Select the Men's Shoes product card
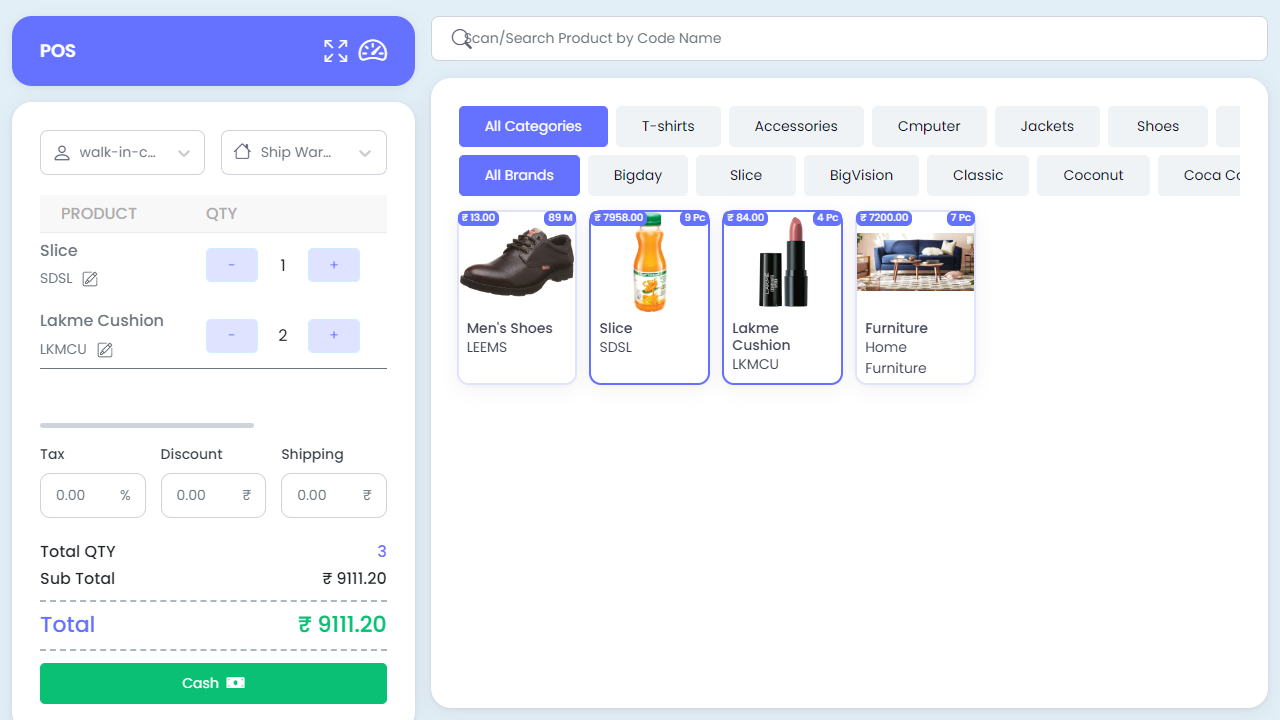Viewport: 1280px width, 720px height. tap(516, 297)
